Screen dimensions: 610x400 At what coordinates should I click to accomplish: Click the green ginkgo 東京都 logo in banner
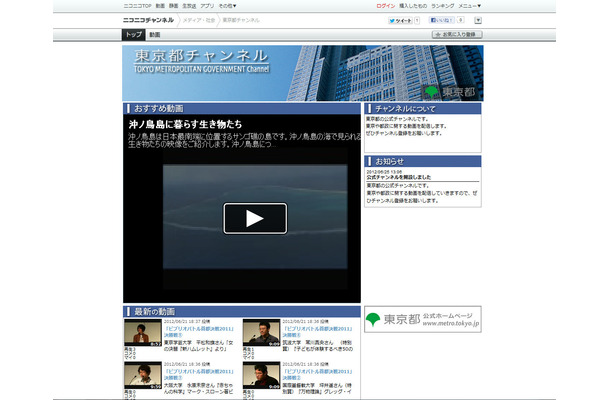tap(449, 92)
